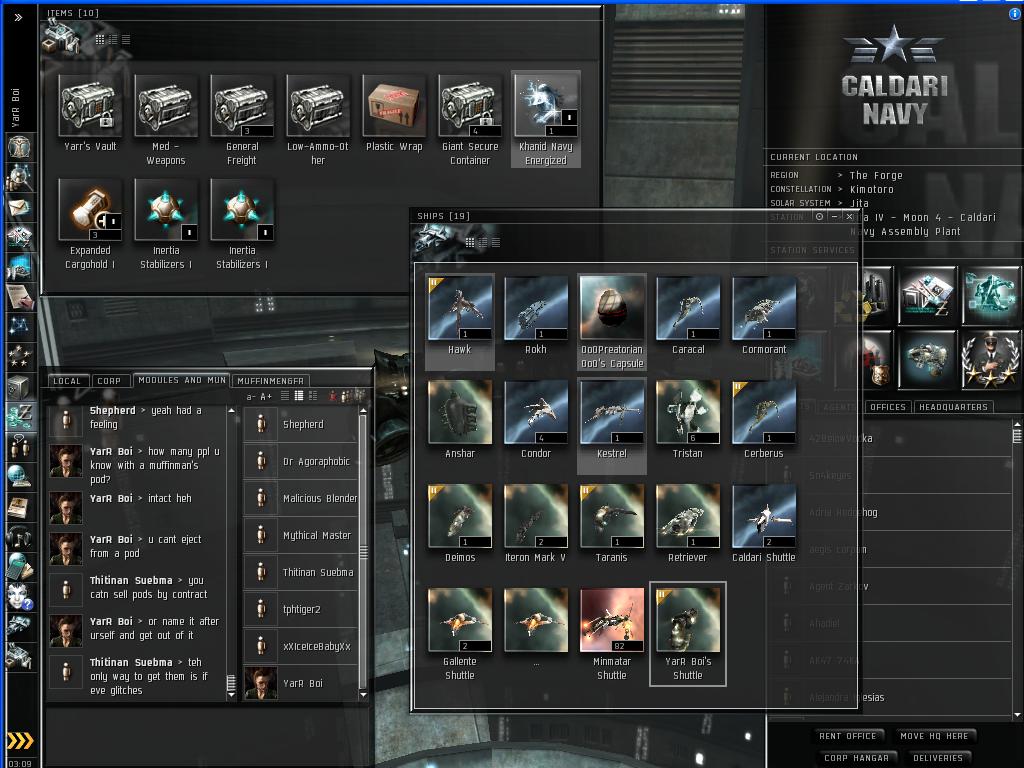This screenshot has height=768, width=1024.
Task: Open the journal book icon in sidebar
Action: point(20,506)
